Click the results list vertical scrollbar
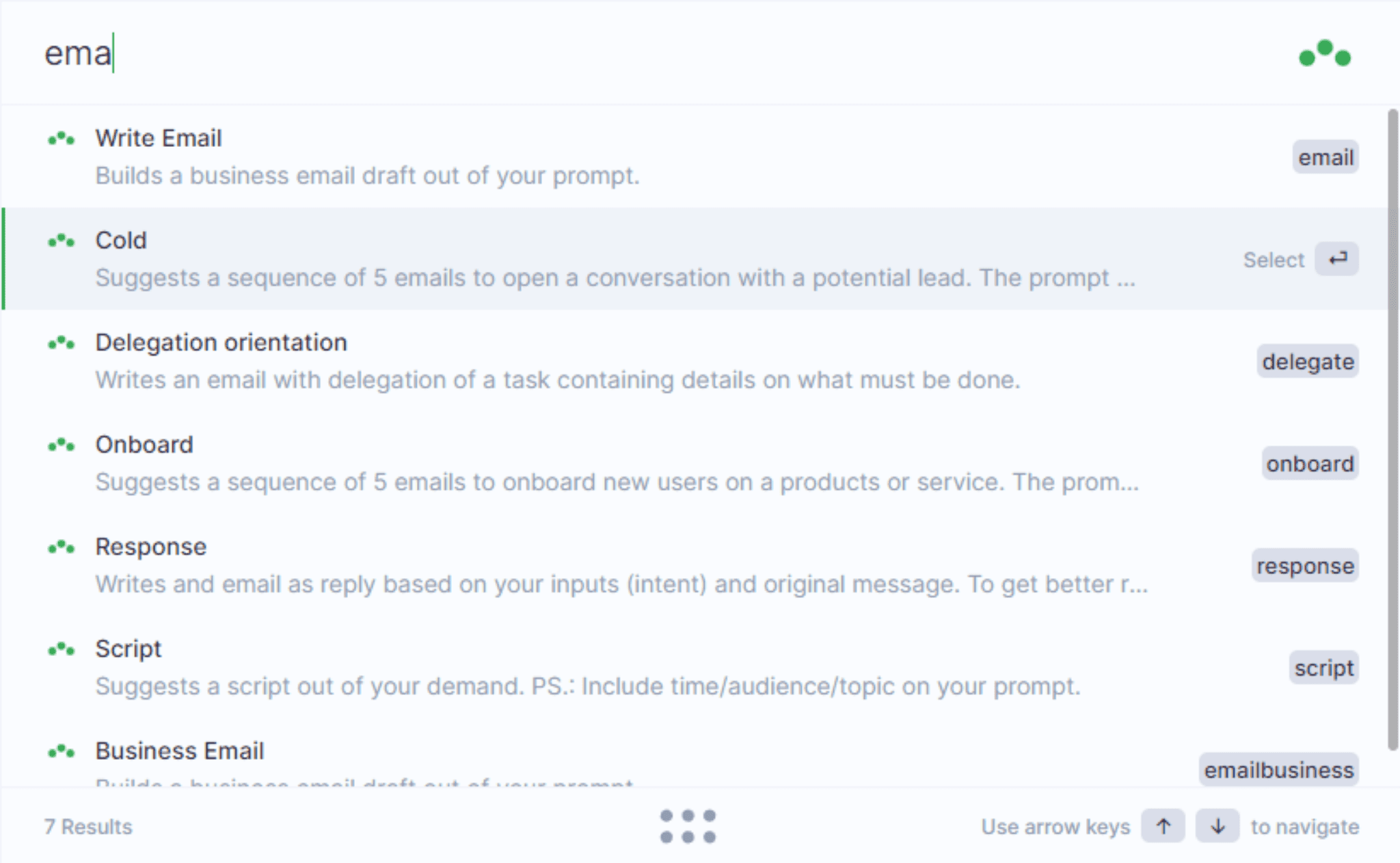This screenshot has height=863, width=1400. [x=1393, y=429]
